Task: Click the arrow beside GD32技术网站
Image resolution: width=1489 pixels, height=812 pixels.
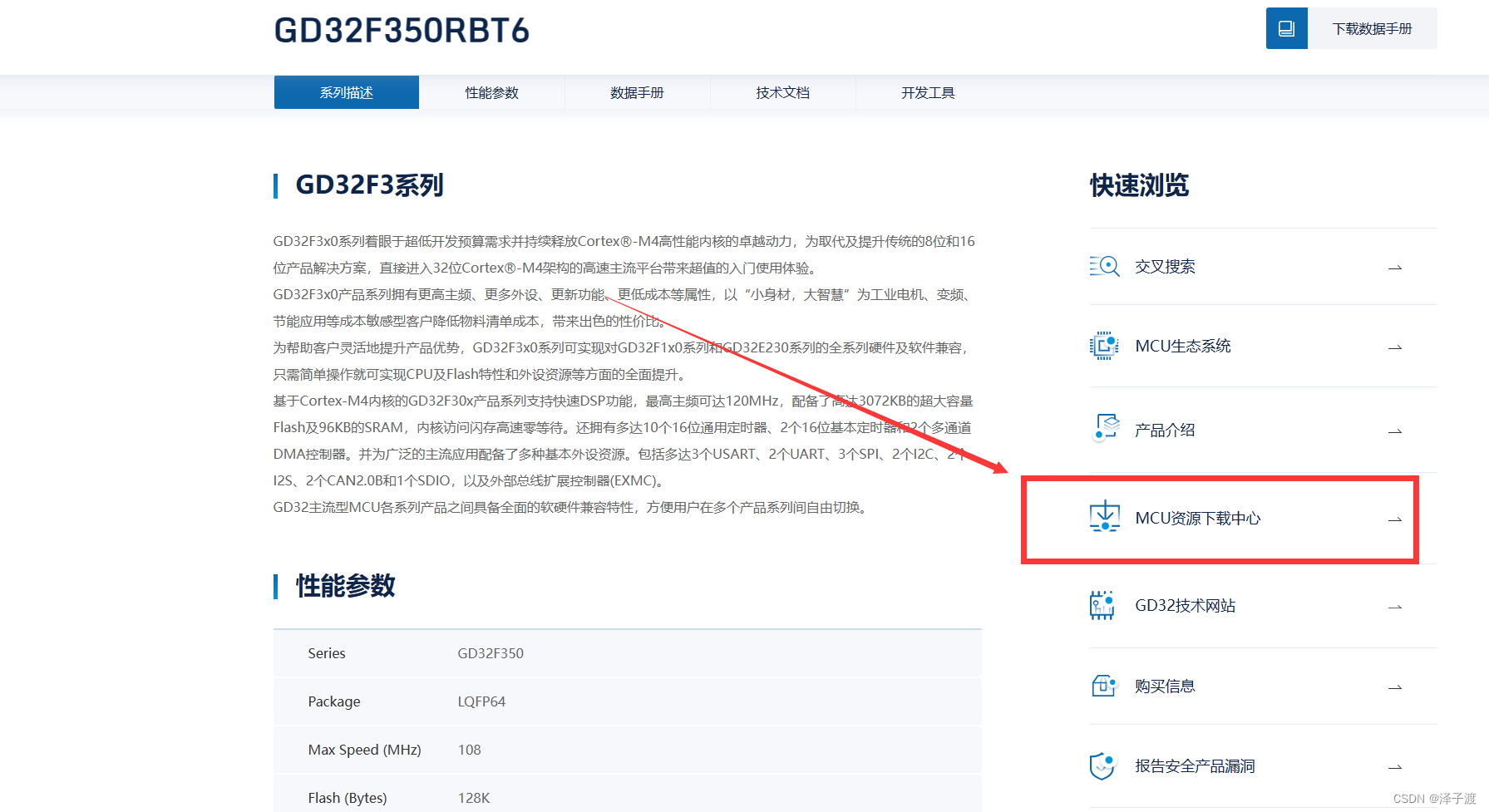Action: 1395,607
